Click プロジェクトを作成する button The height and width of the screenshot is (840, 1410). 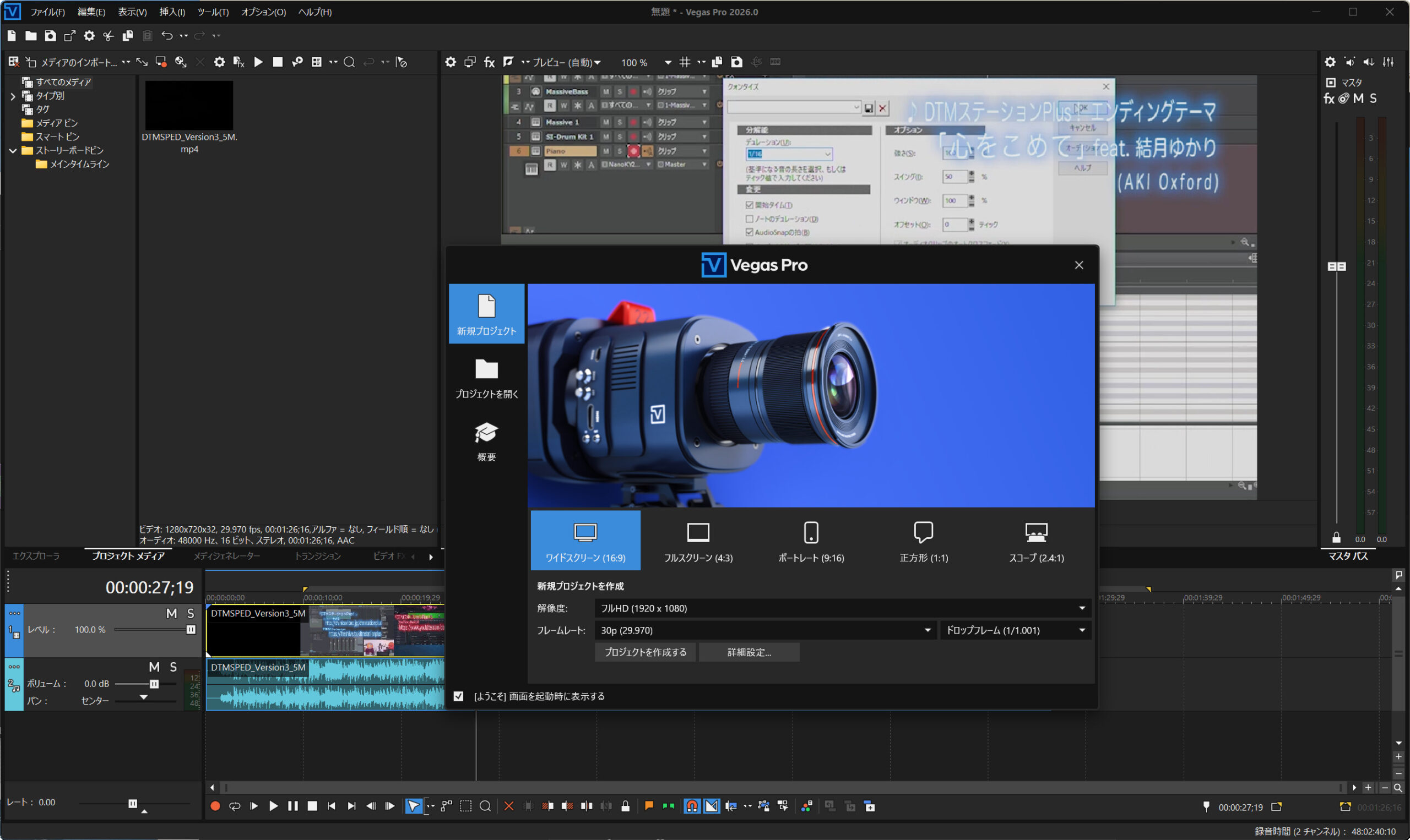(x=645, y=653)
